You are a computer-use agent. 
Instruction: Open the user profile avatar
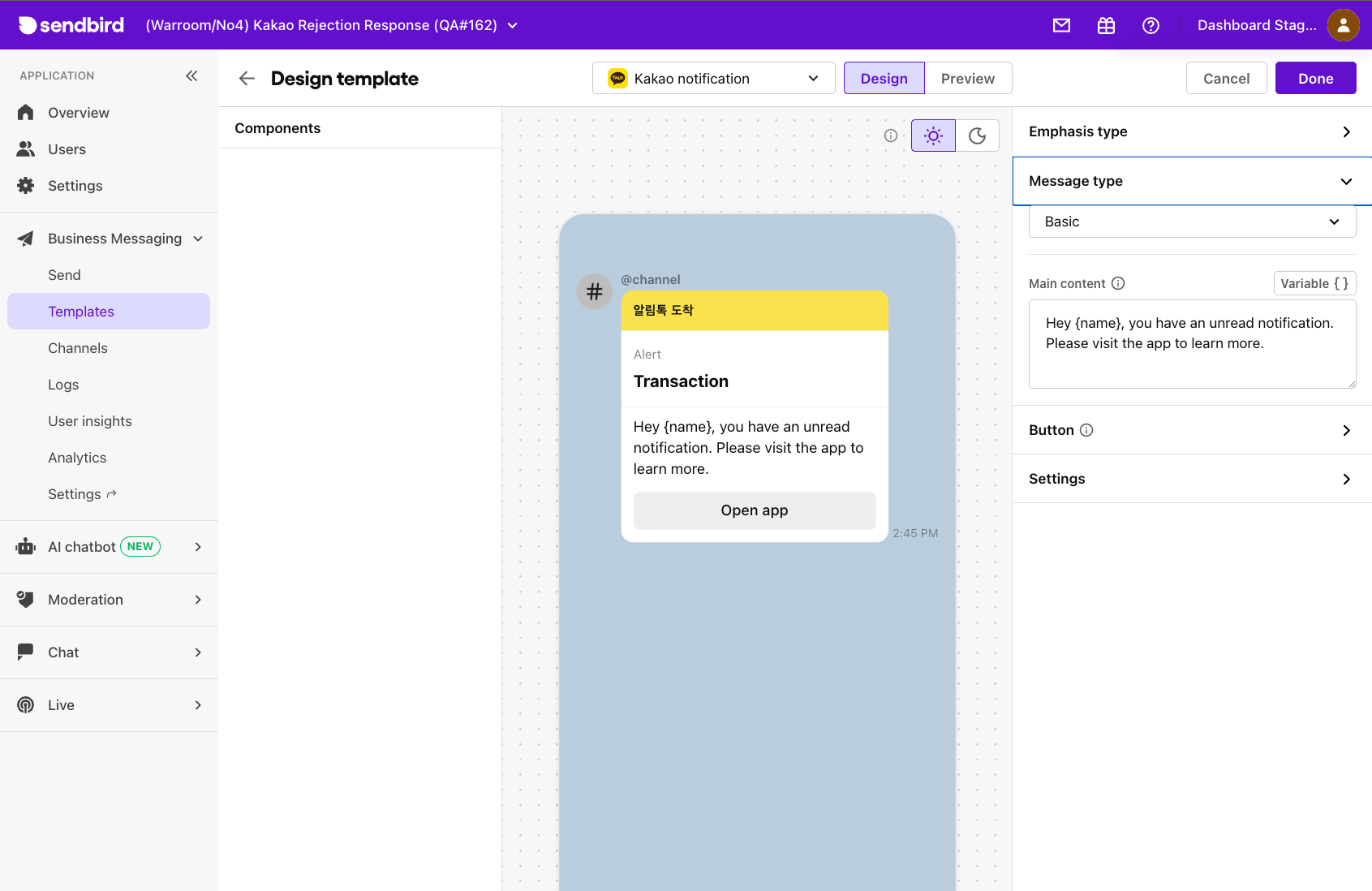(x=1343, y=25)
